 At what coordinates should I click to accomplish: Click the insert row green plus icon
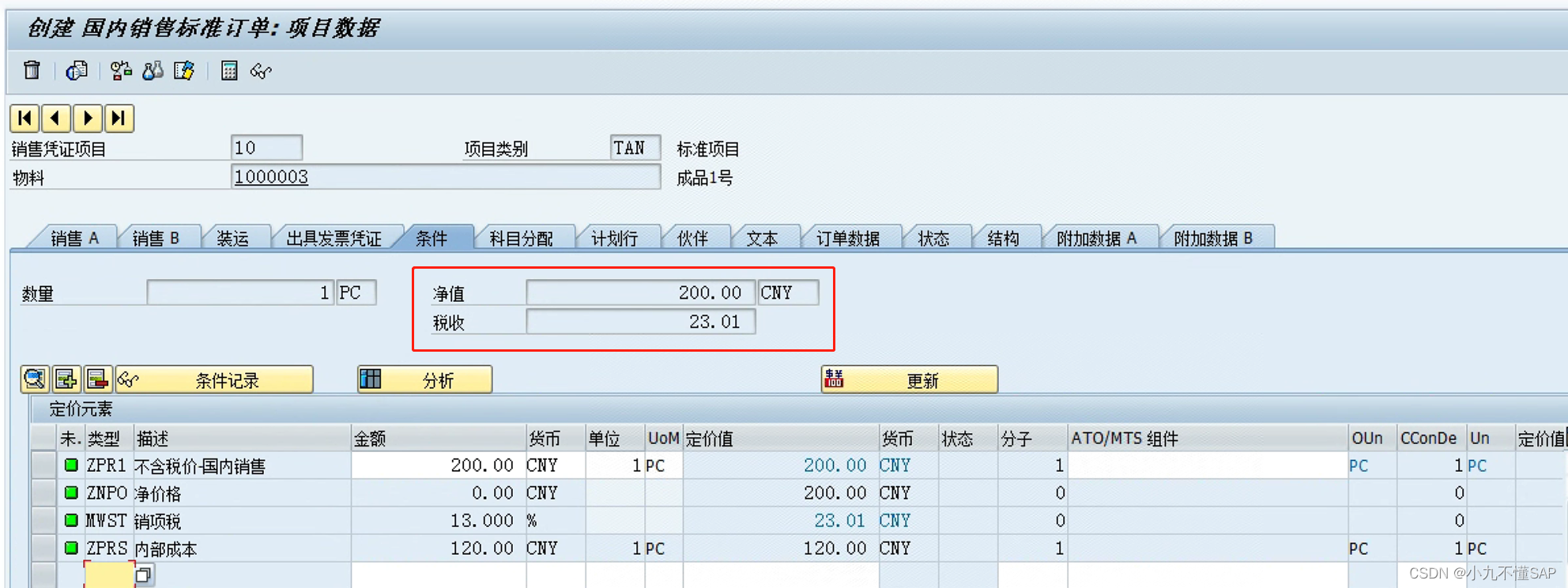tap(66, 379)
